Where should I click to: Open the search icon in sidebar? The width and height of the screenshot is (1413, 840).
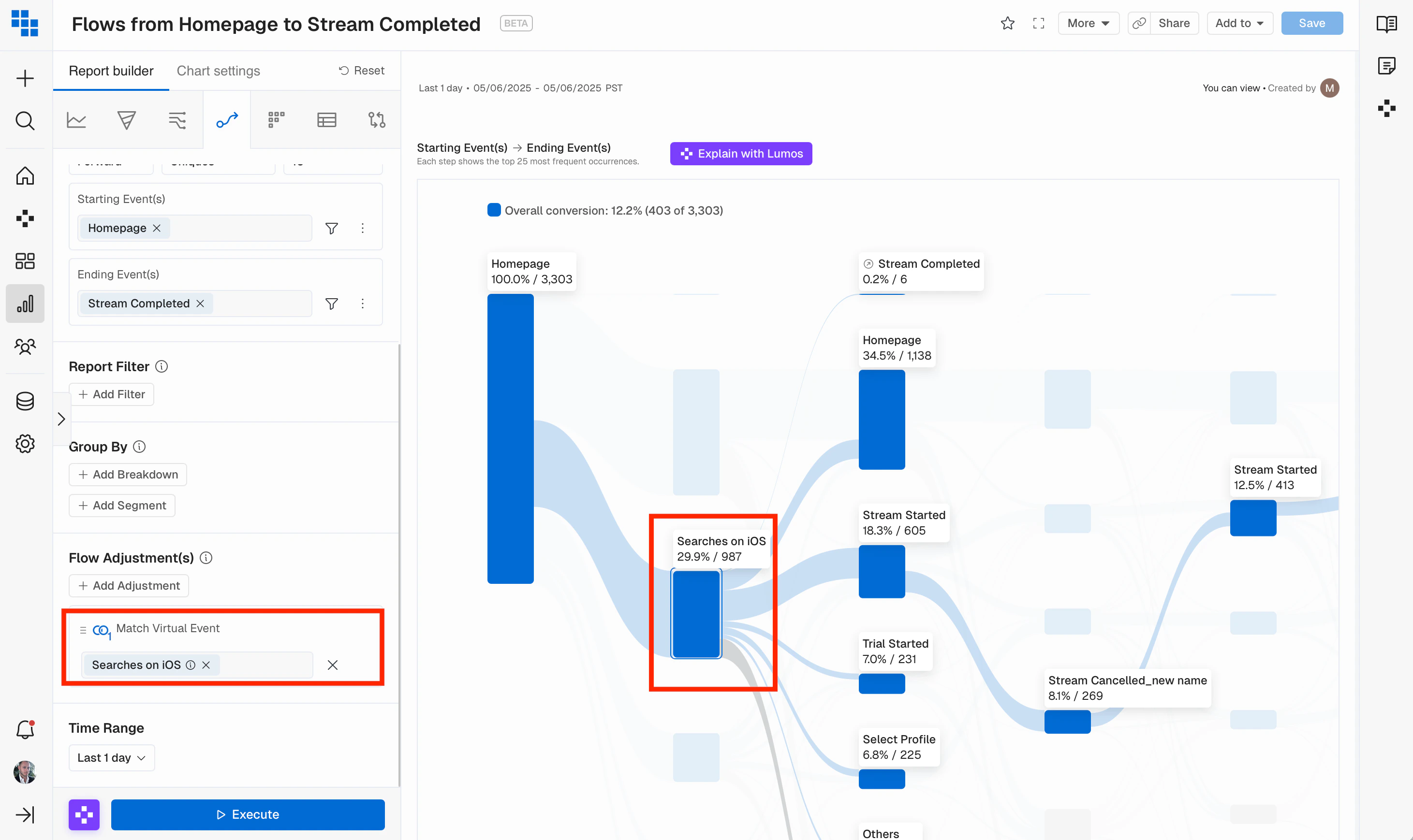pos(25,120)
